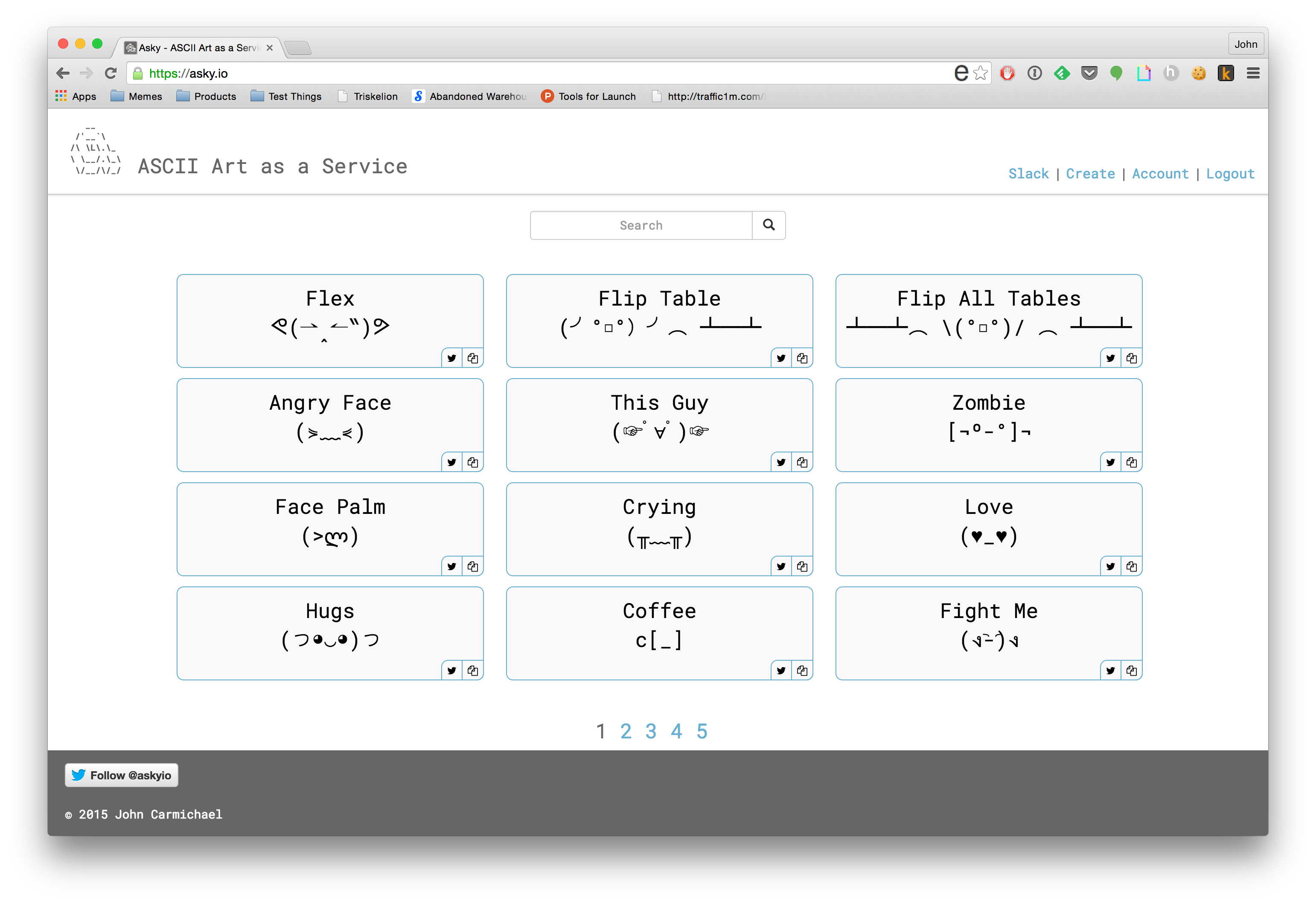1316x904 pixels.
Task: Copy the Hugs ASCII art
Action: click(472, 671)
